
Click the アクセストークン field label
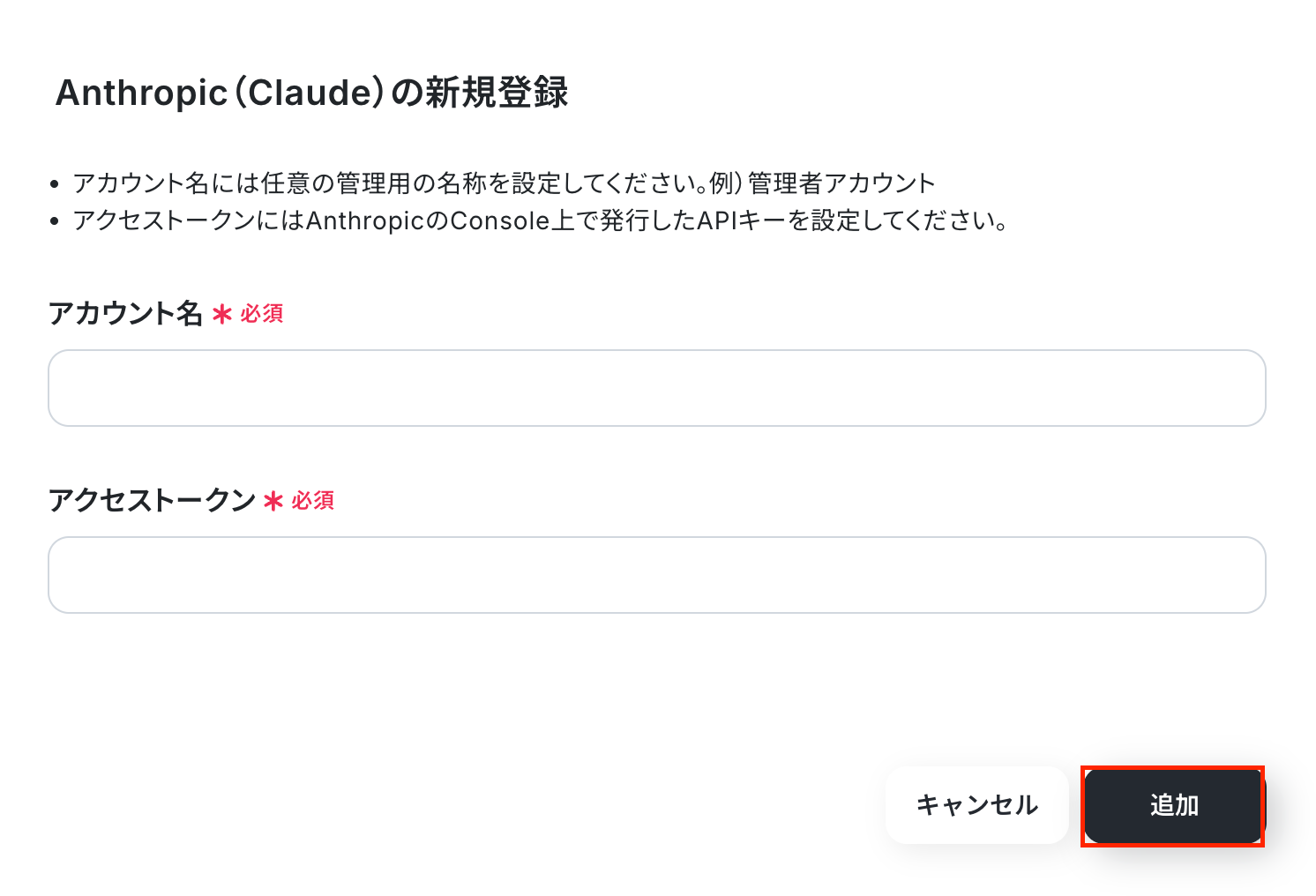click(152, 501)
